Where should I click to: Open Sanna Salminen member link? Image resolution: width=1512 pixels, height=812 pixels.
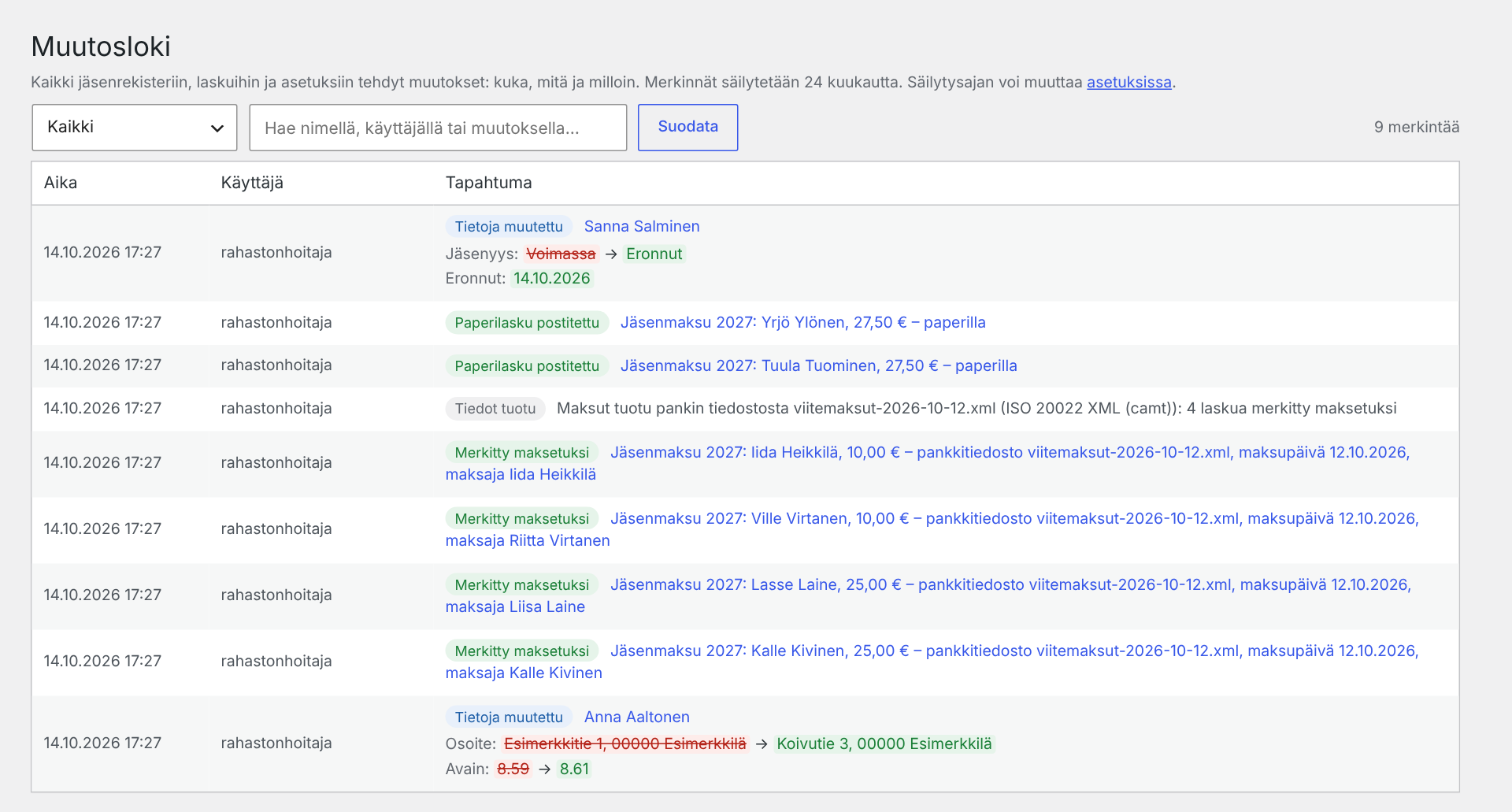[x=642, y=227]
